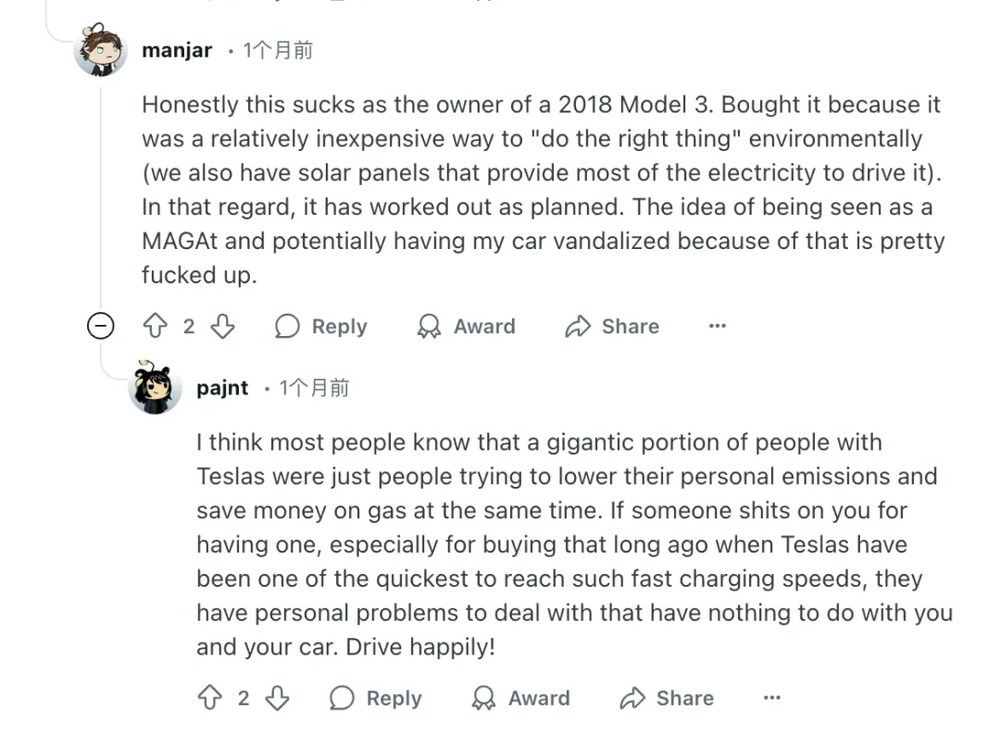Upvote pajnt's reply
Screen dimensions: 1000x747
pyautogui.click(x=210, y=698)
